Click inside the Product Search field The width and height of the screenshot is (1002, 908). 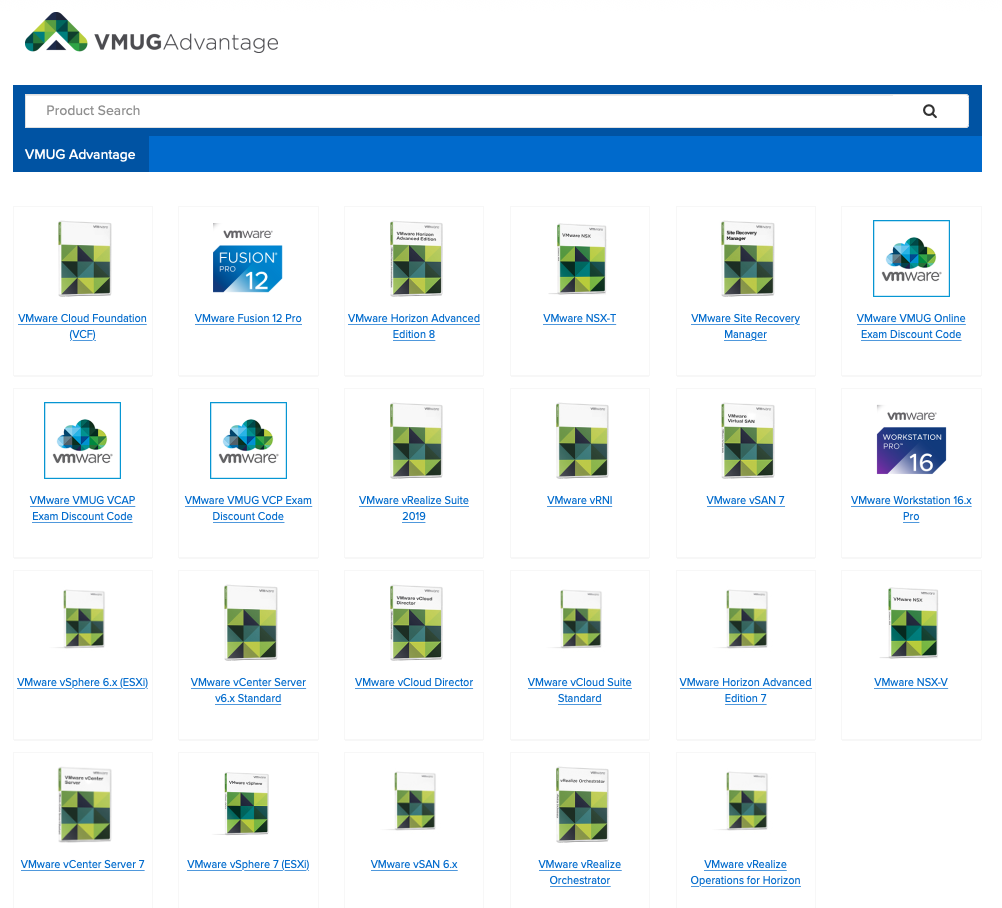[400, 111]
